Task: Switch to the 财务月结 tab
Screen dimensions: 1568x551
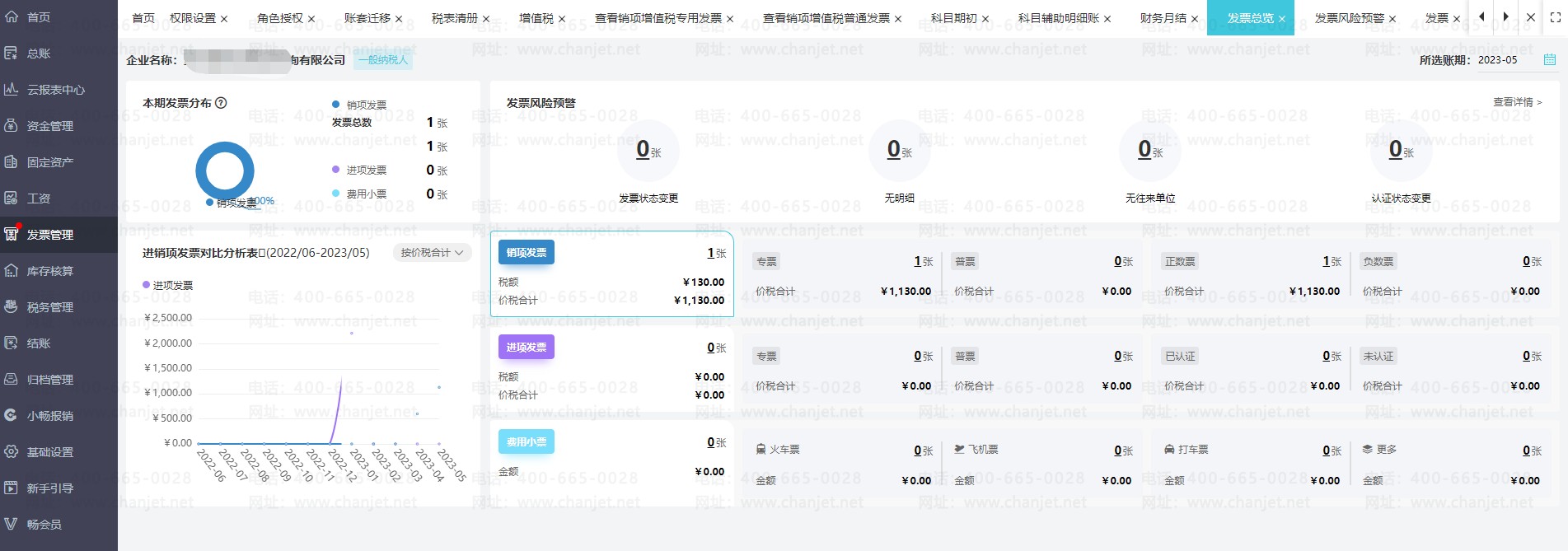Action: [1163, 18]
